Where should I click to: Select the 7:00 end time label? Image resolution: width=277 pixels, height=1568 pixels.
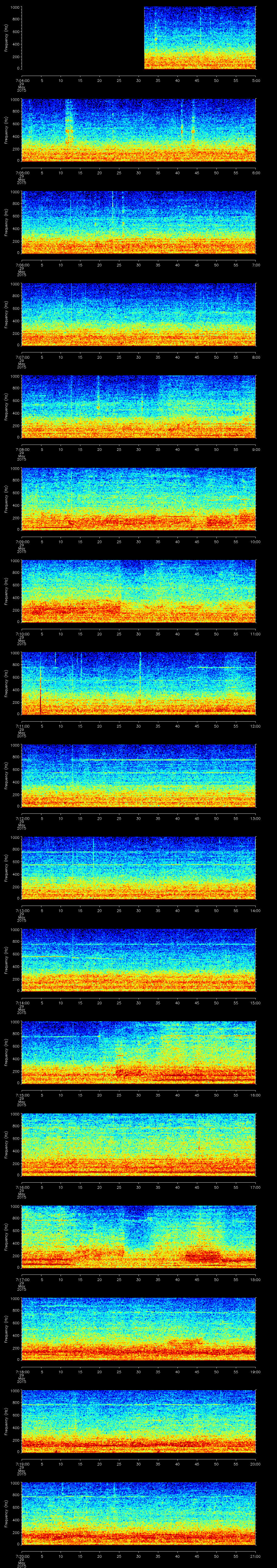(256, 265)
